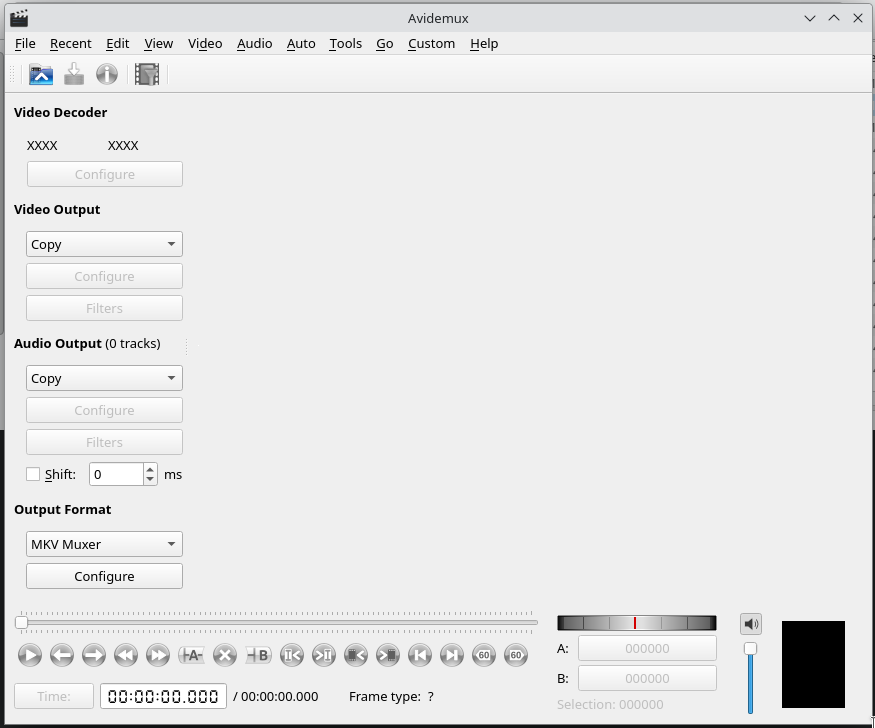
Task: Click the audio shift ms input field
Action: click(117, 474)
